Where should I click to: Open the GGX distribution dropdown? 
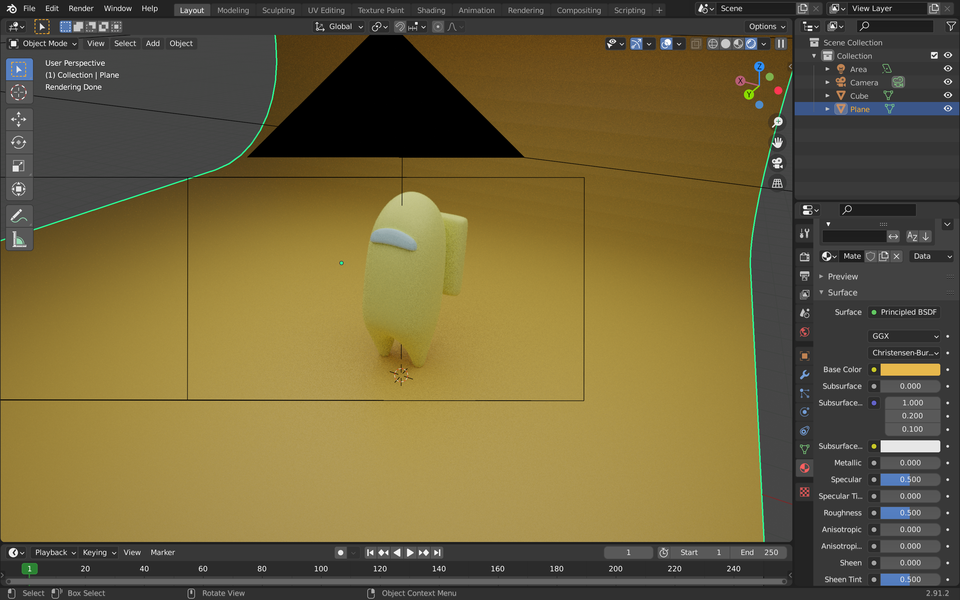(x=904, y=336)
